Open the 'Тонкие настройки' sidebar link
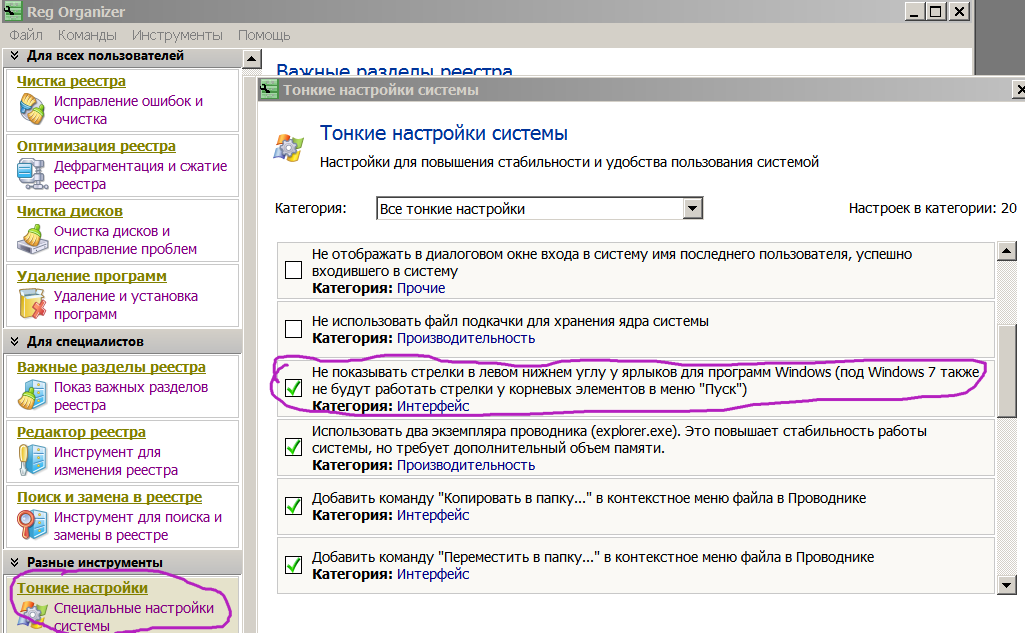Image resolution: width=1025 pixels, height=633 pixels. pos(82,588)
